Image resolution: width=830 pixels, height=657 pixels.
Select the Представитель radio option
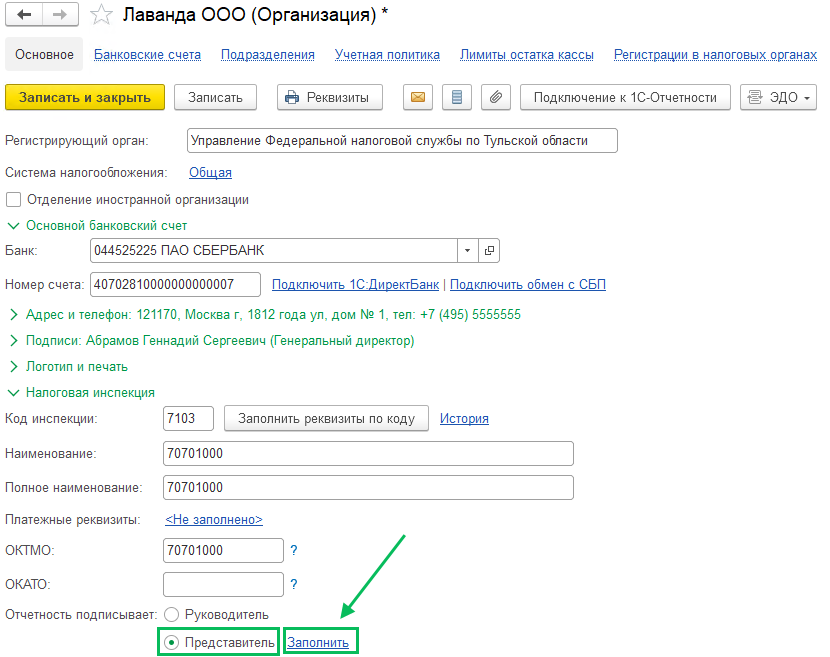[171, 642]
